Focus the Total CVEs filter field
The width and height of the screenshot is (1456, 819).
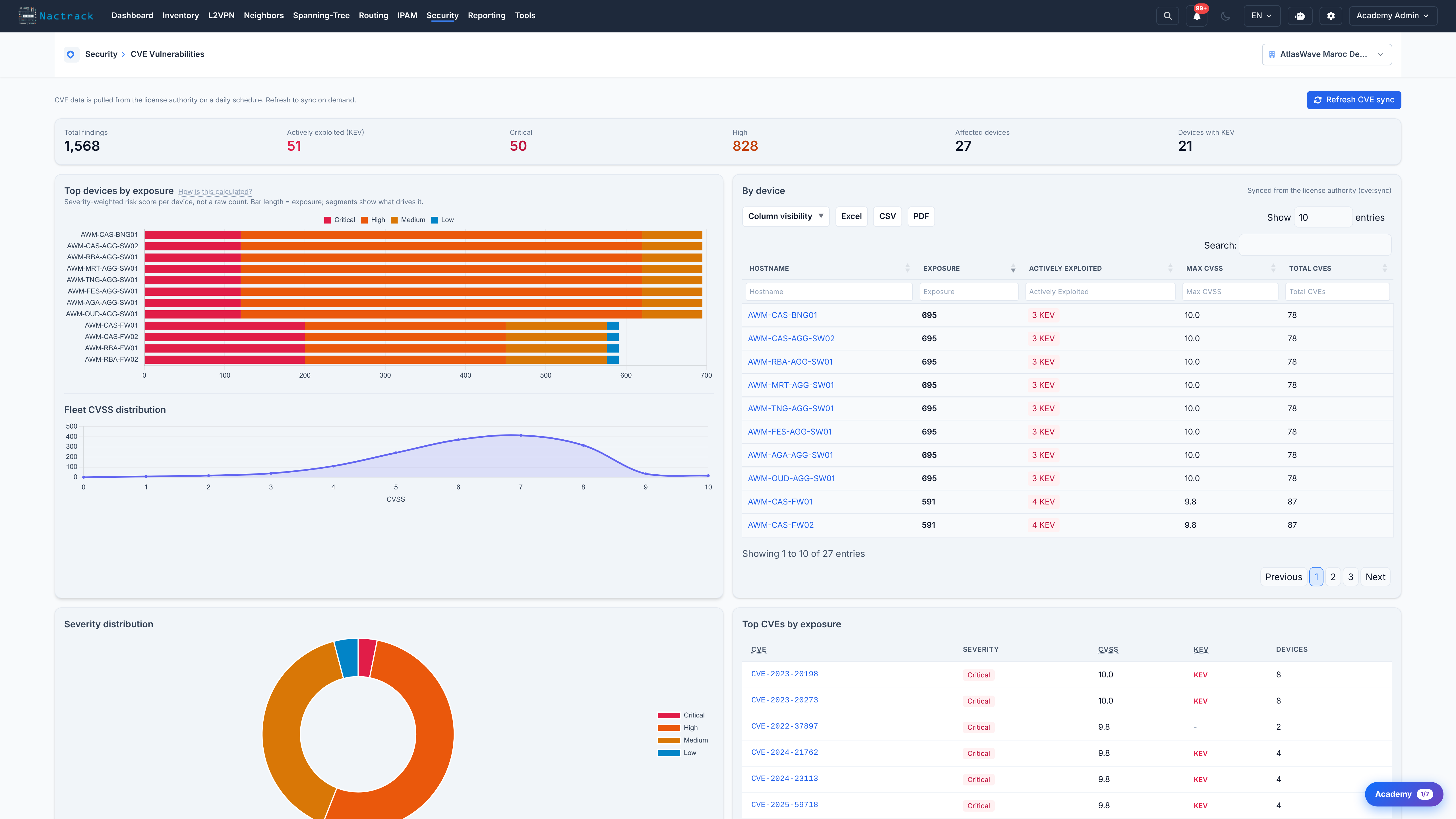1337,292
